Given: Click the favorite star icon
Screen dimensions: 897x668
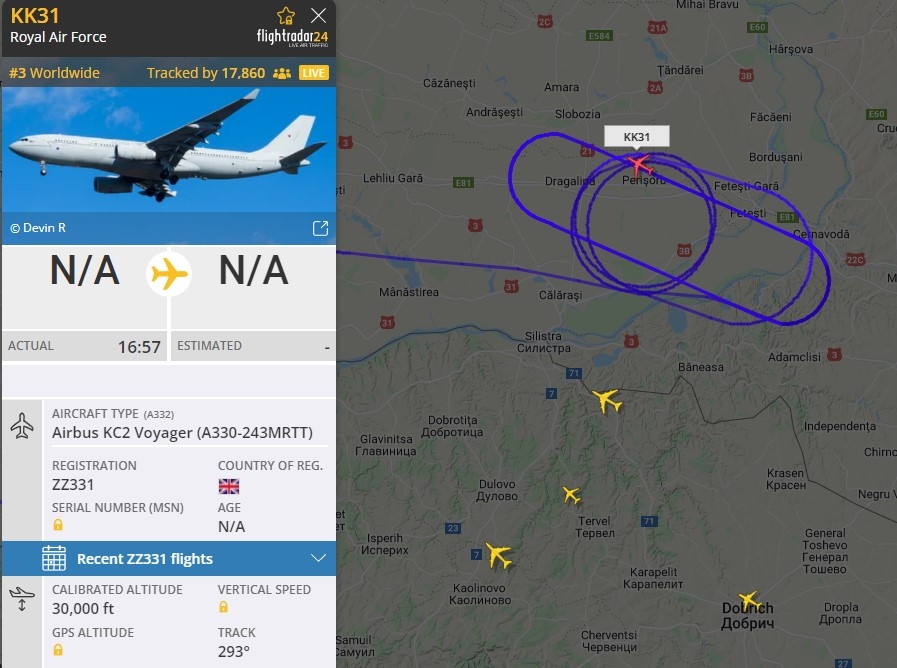Looking at the screenshot, I should (286, 15).
